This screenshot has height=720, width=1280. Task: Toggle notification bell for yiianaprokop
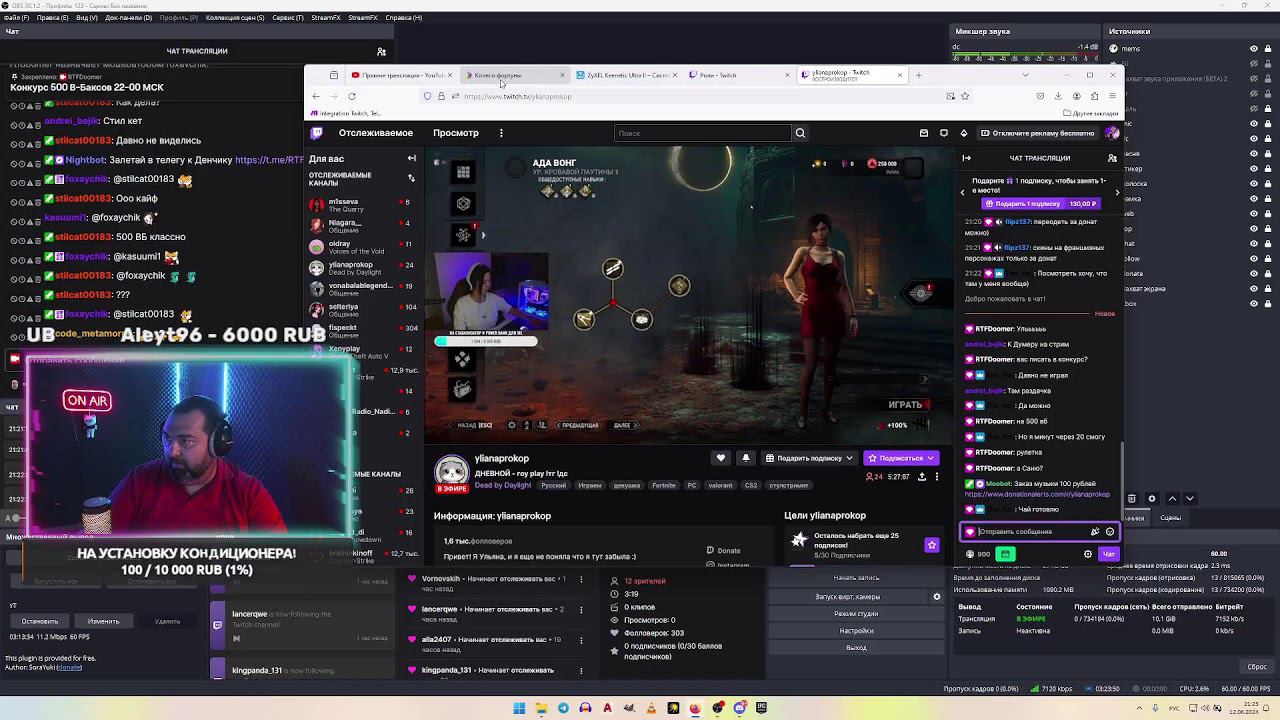tap(745, 458)
